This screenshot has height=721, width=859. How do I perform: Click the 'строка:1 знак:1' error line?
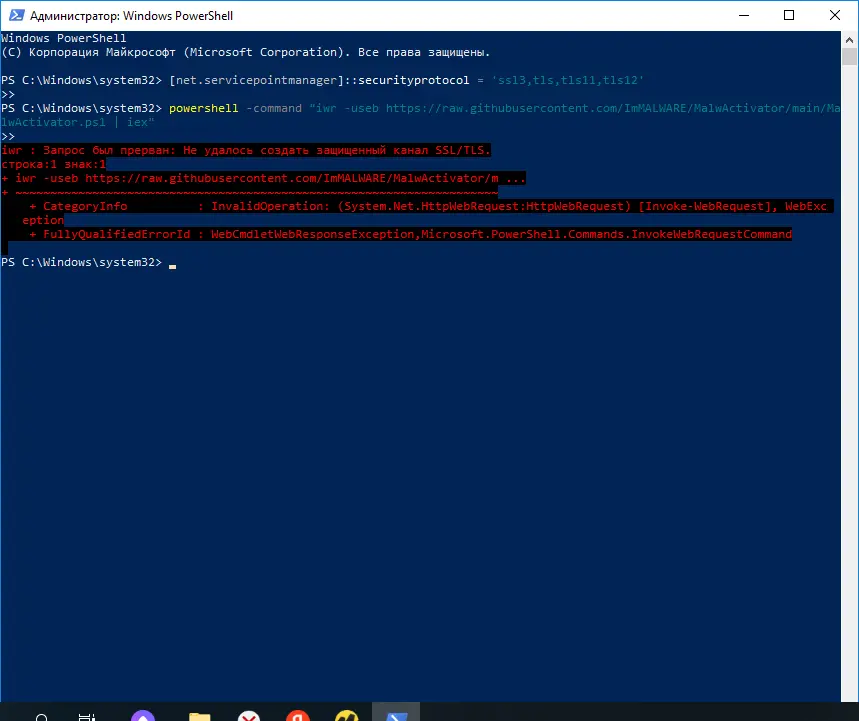pos(53,164)
